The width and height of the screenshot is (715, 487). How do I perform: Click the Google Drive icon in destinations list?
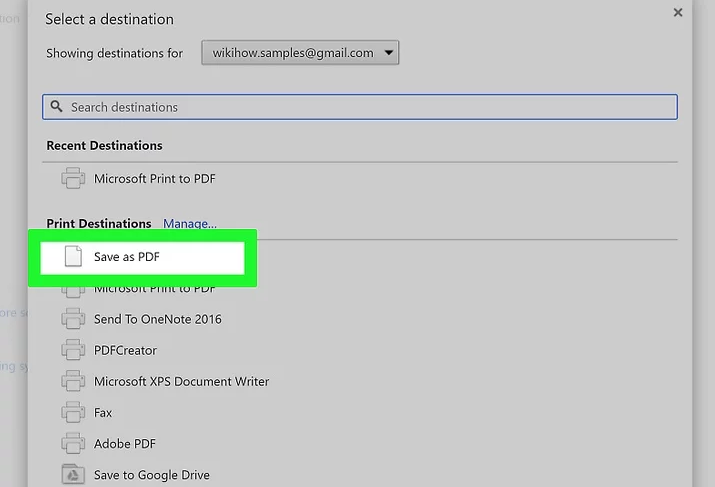click(73, 474)
